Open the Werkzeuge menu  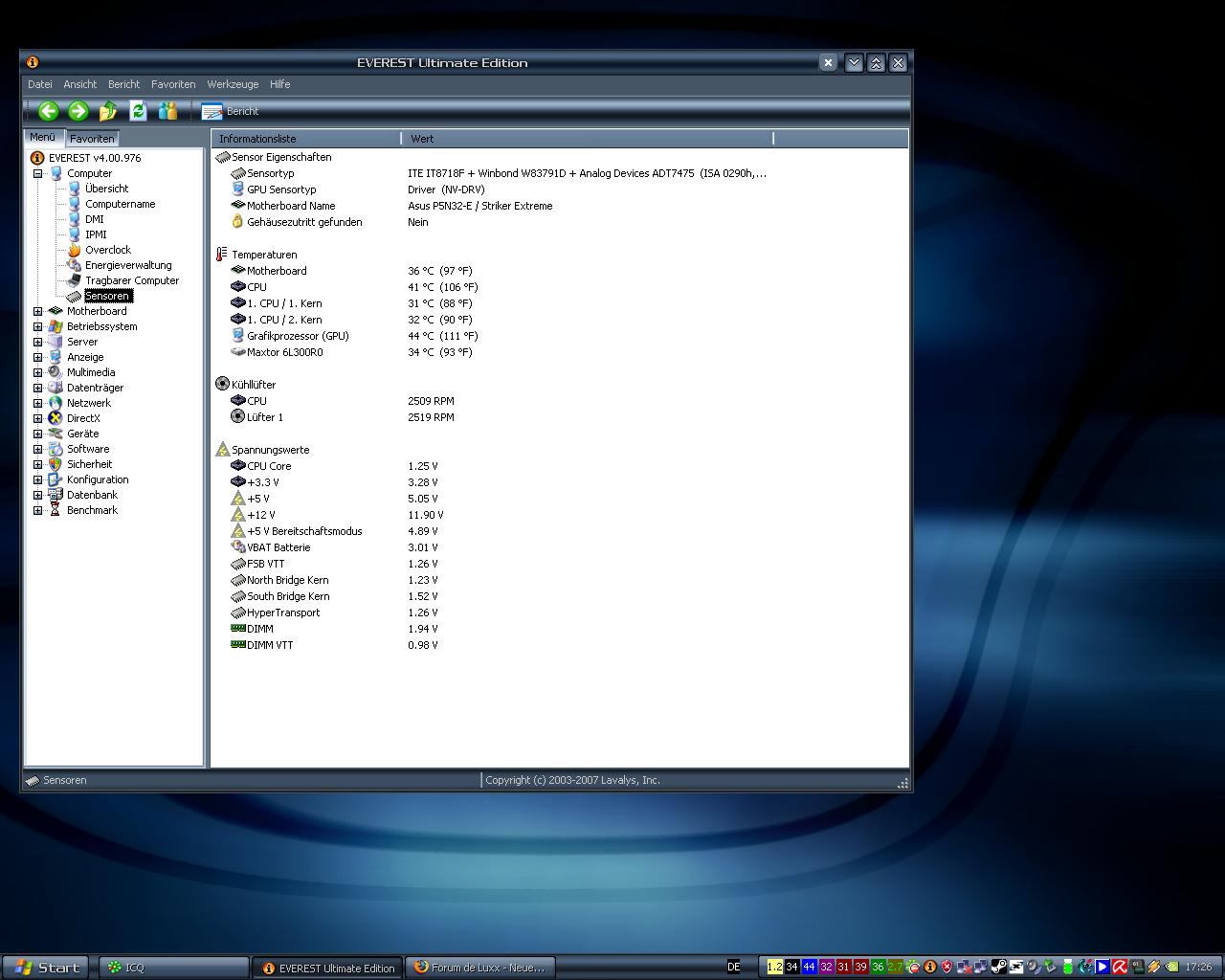[233, 84]
